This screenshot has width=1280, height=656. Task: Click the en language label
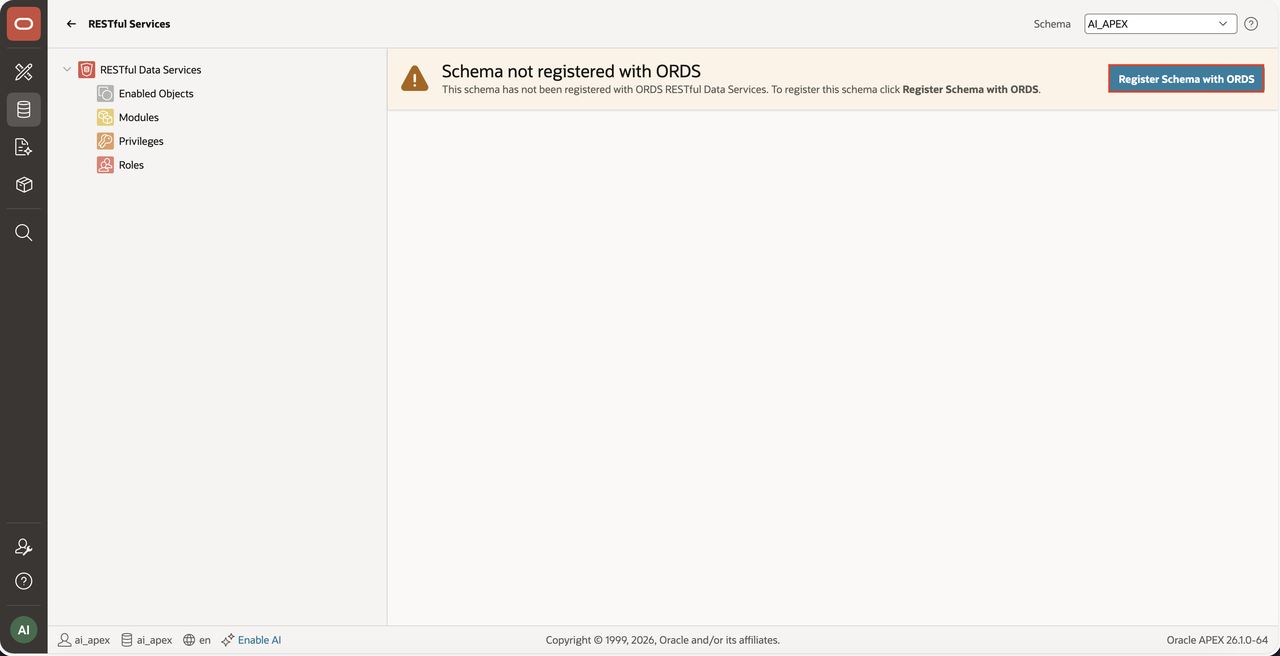(x=205, y=640)
